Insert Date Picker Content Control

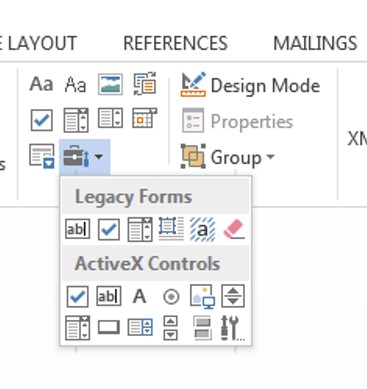pyautogui.click(x=145, y=118)
